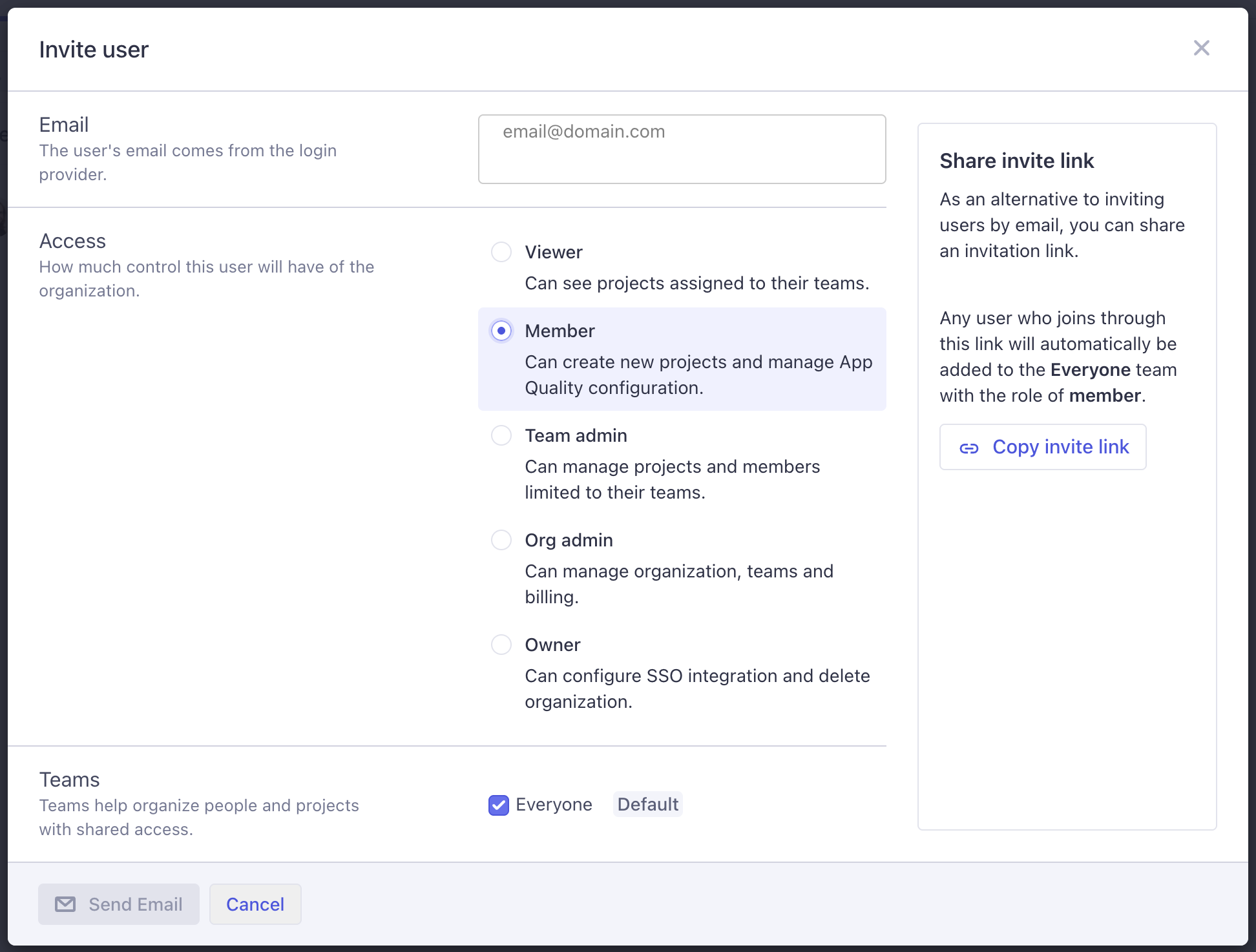Click the Member description about App Quality
Image resolution: width=1256 pixels, height=952 pixels.
(x=698, y=375)
